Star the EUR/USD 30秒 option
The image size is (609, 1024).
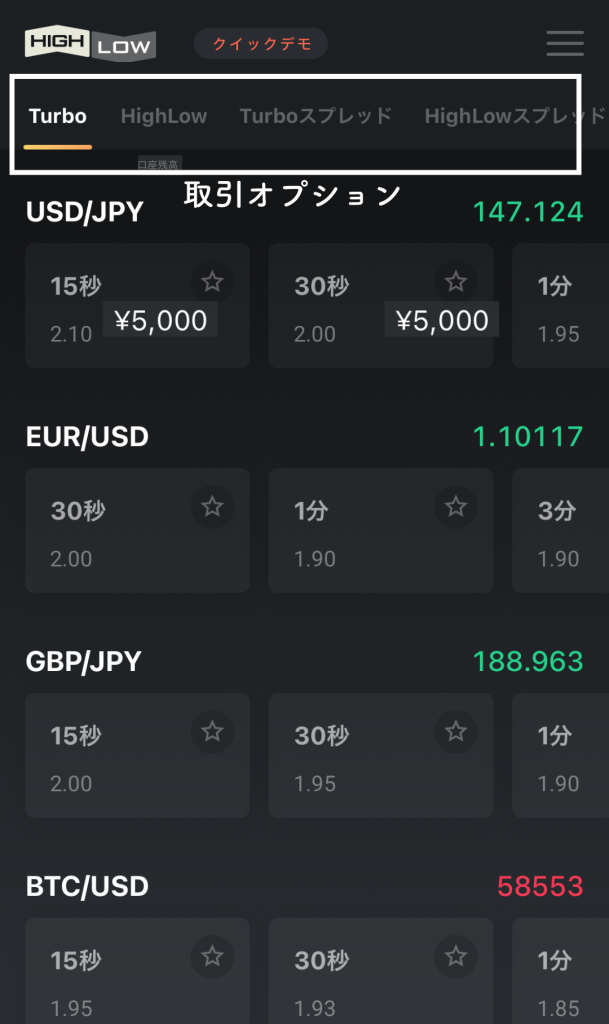tap(212, 507)
